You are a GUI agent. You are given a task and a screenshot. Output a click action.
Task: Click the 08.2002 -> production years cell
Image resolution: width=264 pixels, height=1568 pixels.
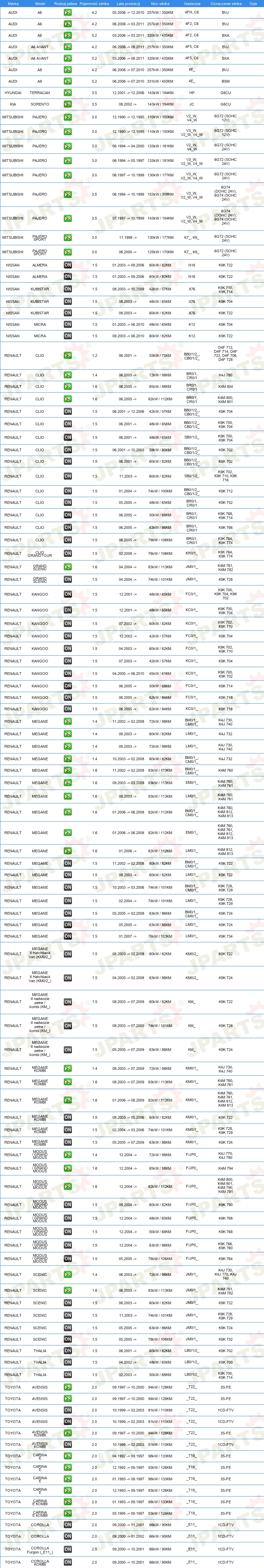click(x=128, y=104)
